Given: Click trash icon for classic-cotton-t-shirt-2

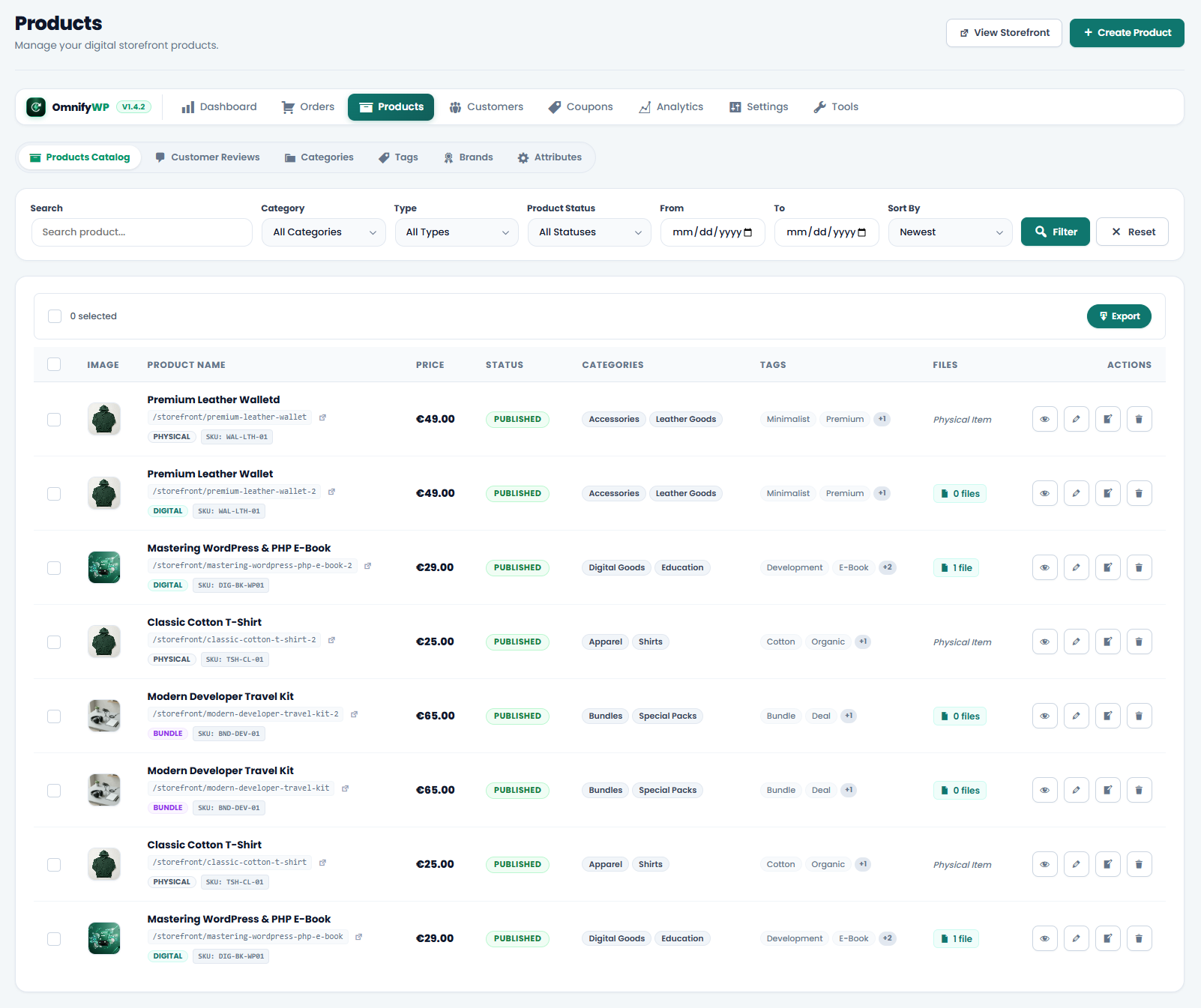Looking at the screenshot, I should pos(1139,642).
